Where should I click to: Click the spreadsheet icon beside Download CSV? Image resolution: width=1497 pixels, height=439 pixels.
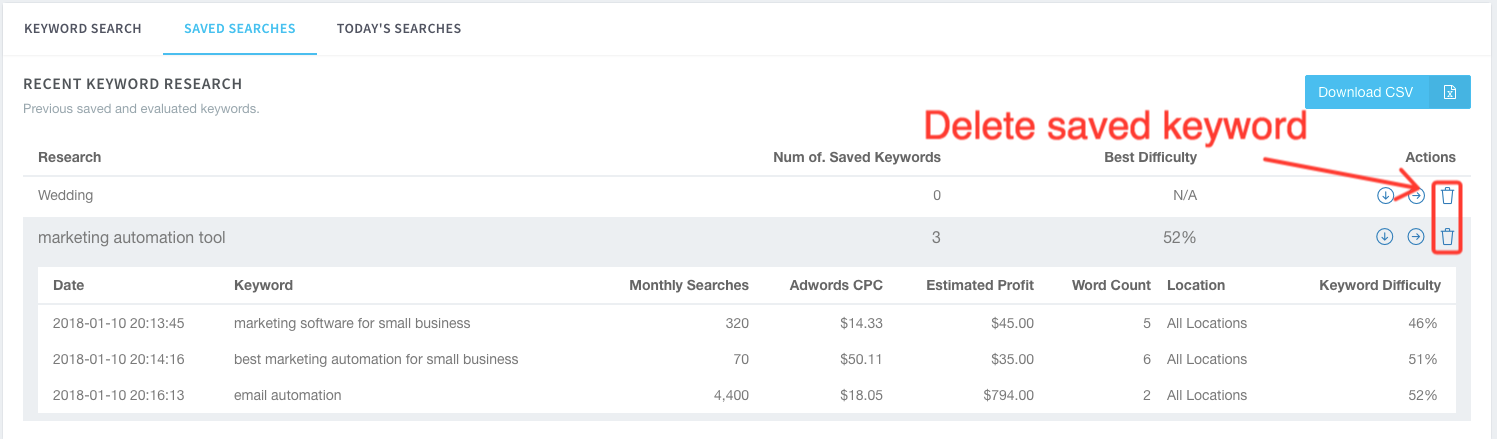pos(1450,92)
